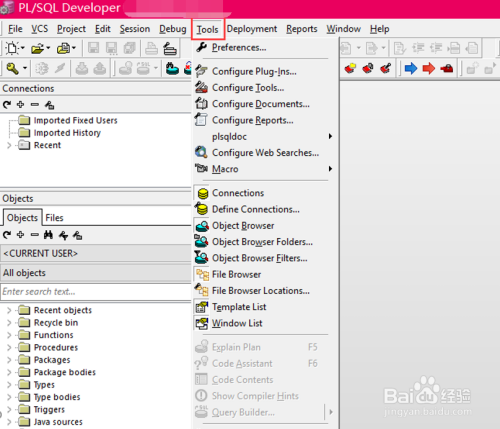Open the New document dropdown arrow
The image size is (500, 429).
22,48
